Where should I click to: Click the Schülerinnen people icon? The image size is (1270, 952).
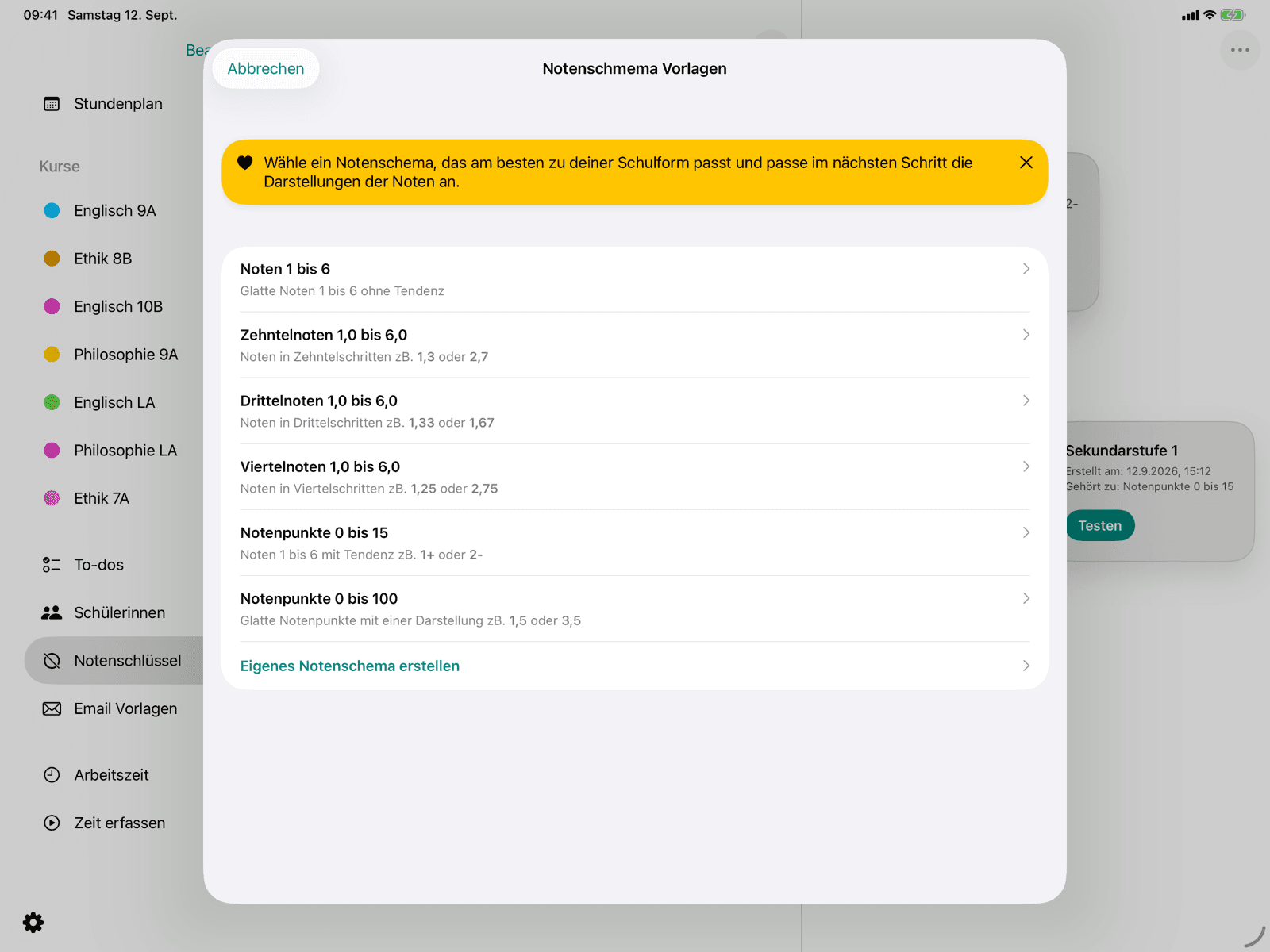coord(52,612)
